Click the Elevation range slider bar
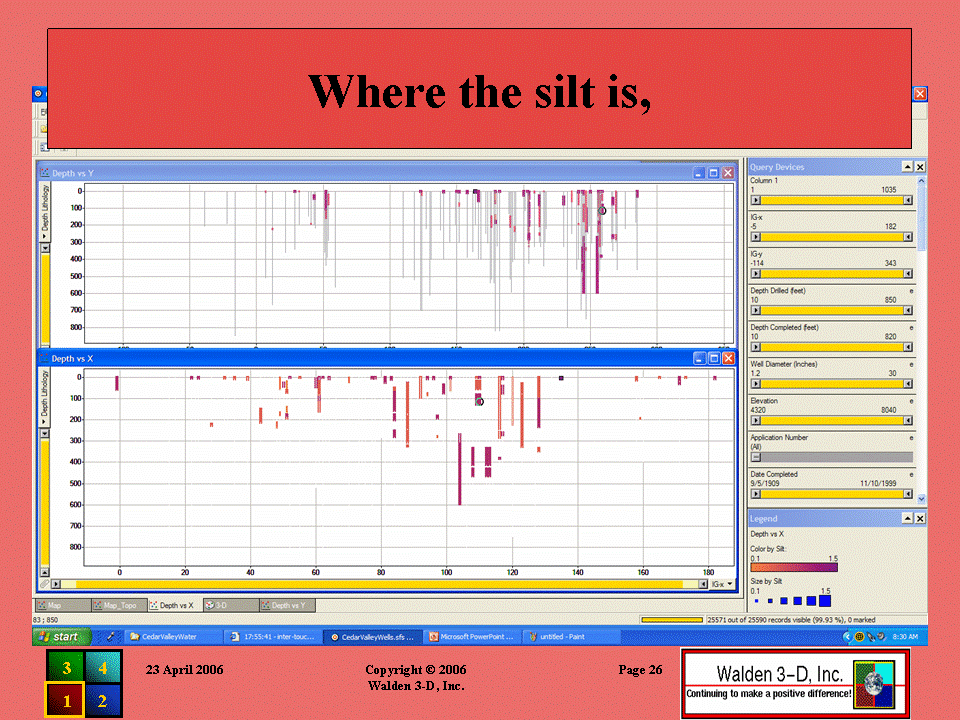The image size is (960, 720). pos(832,420)
